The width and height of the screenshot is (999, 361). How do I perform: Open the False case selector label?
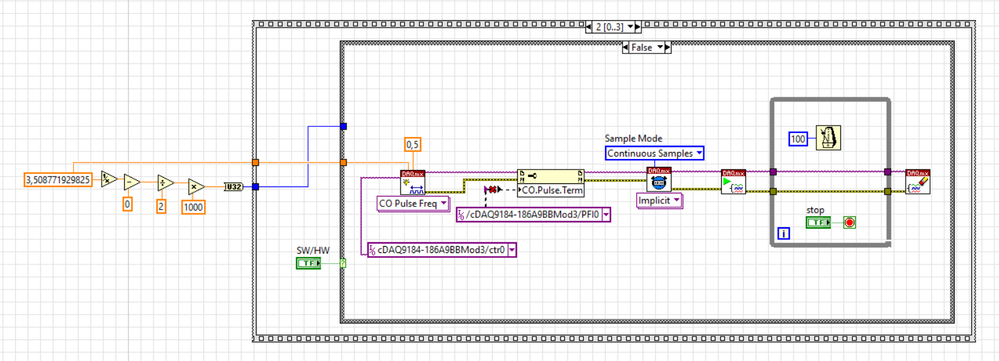(x=646, y=47)
